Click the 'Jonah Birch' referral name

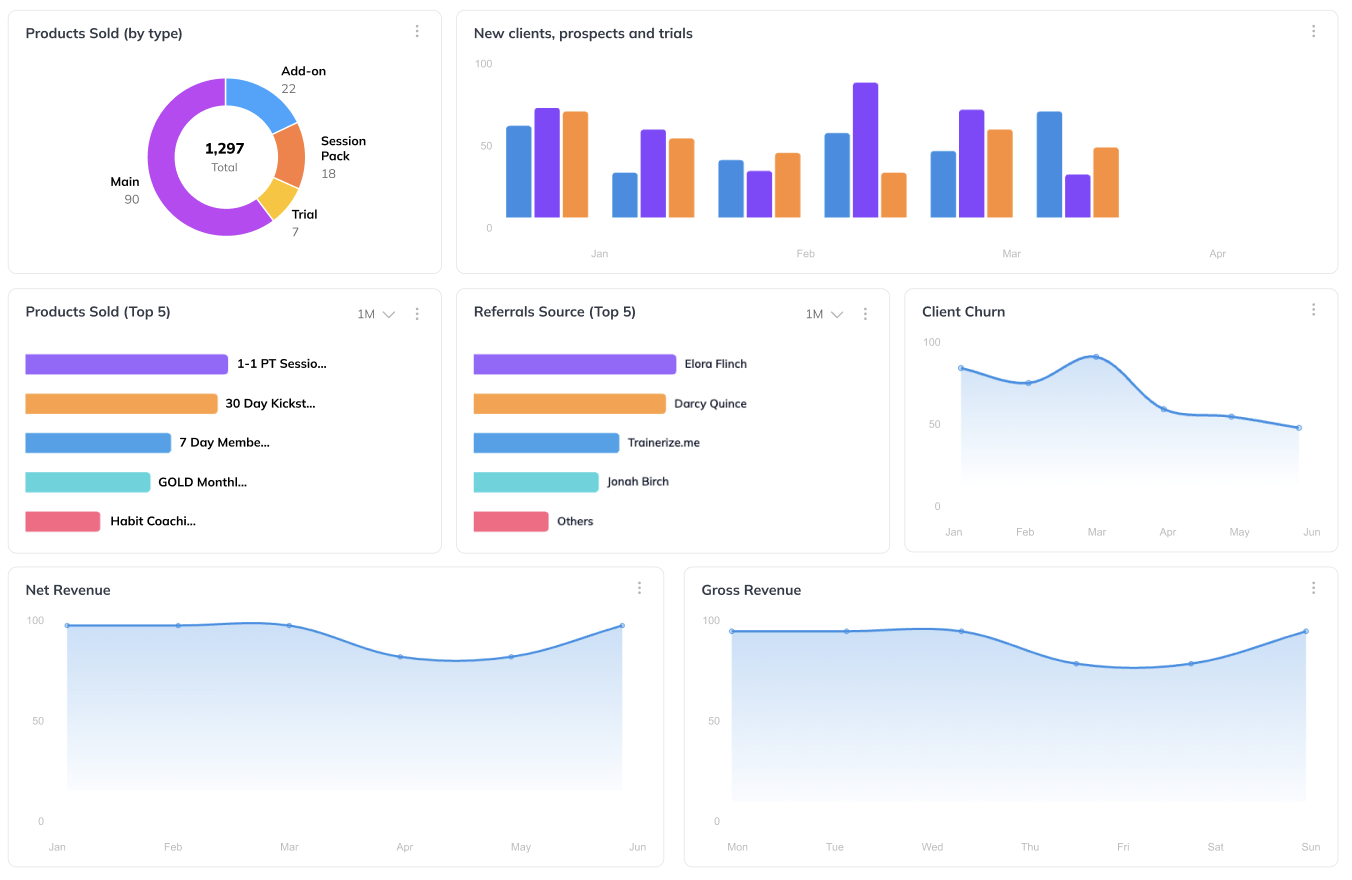coord(638,482)
